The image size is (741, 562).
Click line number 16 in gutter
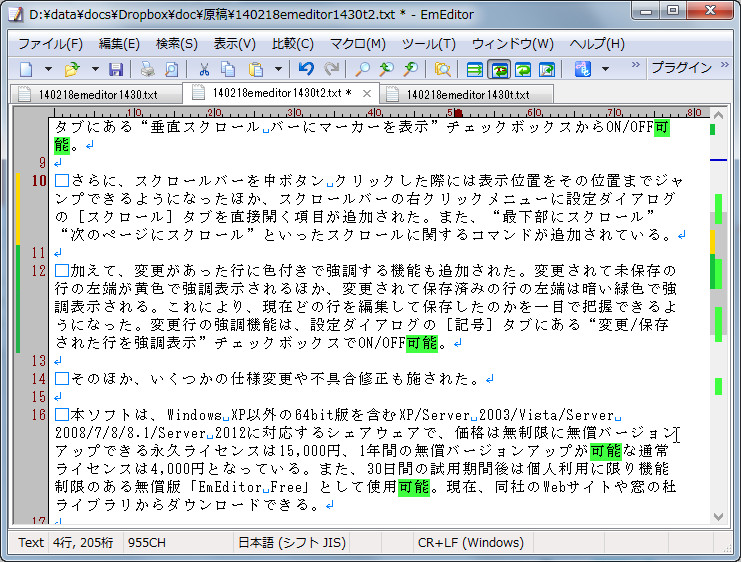click(x=39, y=415)
